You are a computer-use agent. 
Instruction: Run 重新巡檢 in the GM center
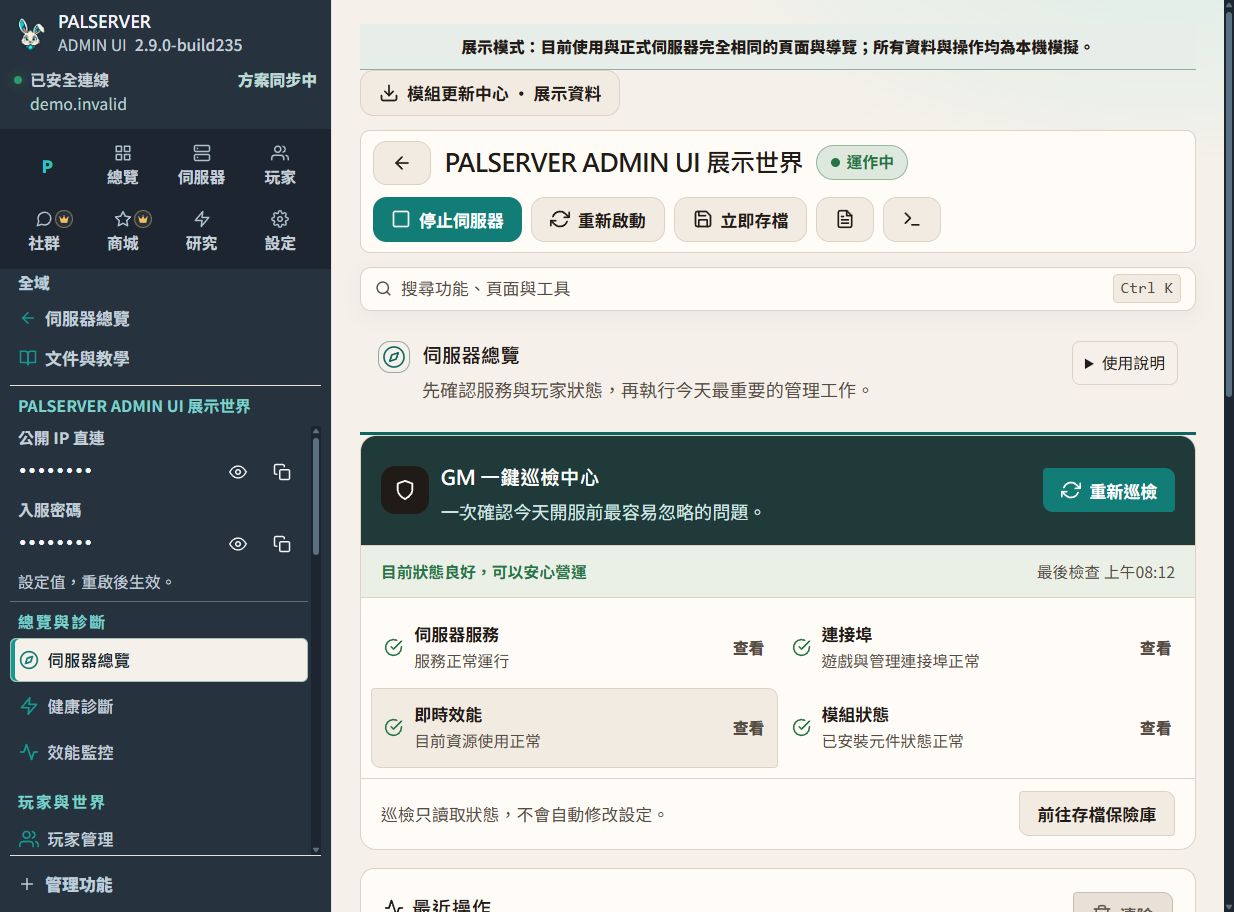1109,491
